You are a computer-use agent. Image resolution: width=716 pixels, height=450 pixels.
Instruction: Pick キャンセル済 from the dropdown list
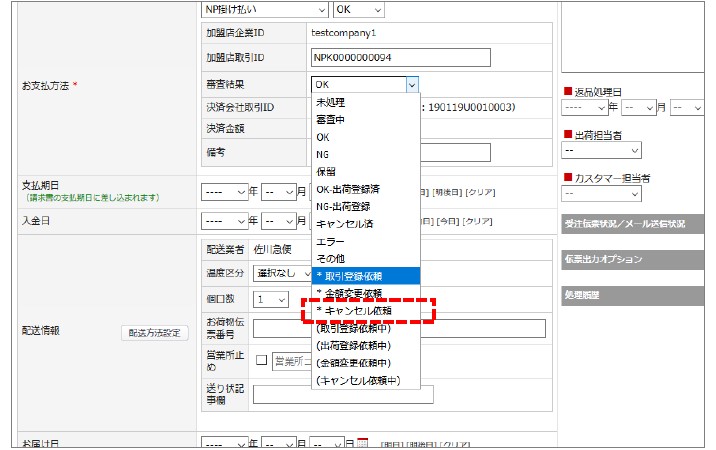click(x=366, y=224)
